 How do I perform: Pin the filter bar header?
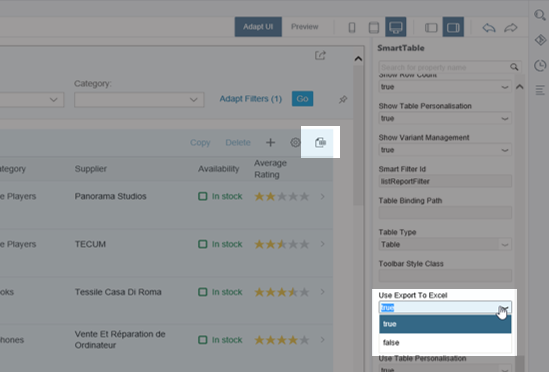343,99
